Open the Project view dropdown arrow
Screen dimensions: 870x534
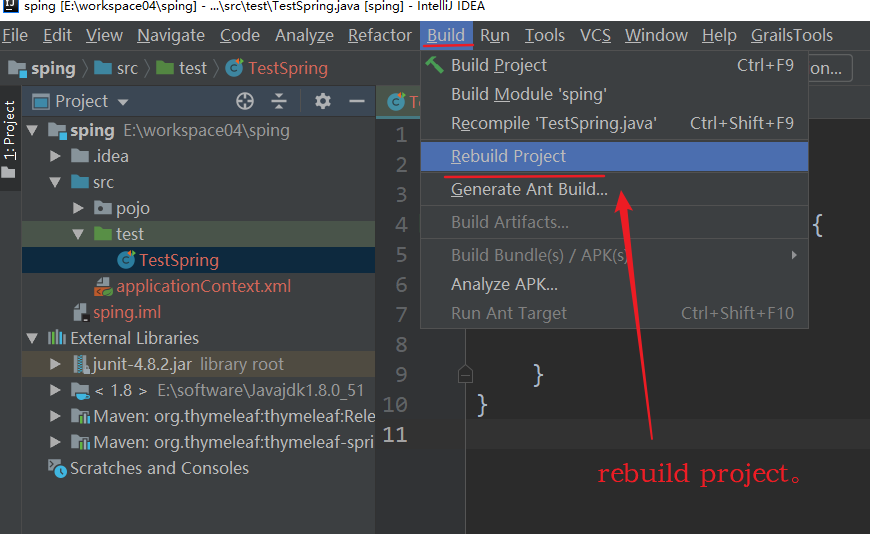coord(123,102)
